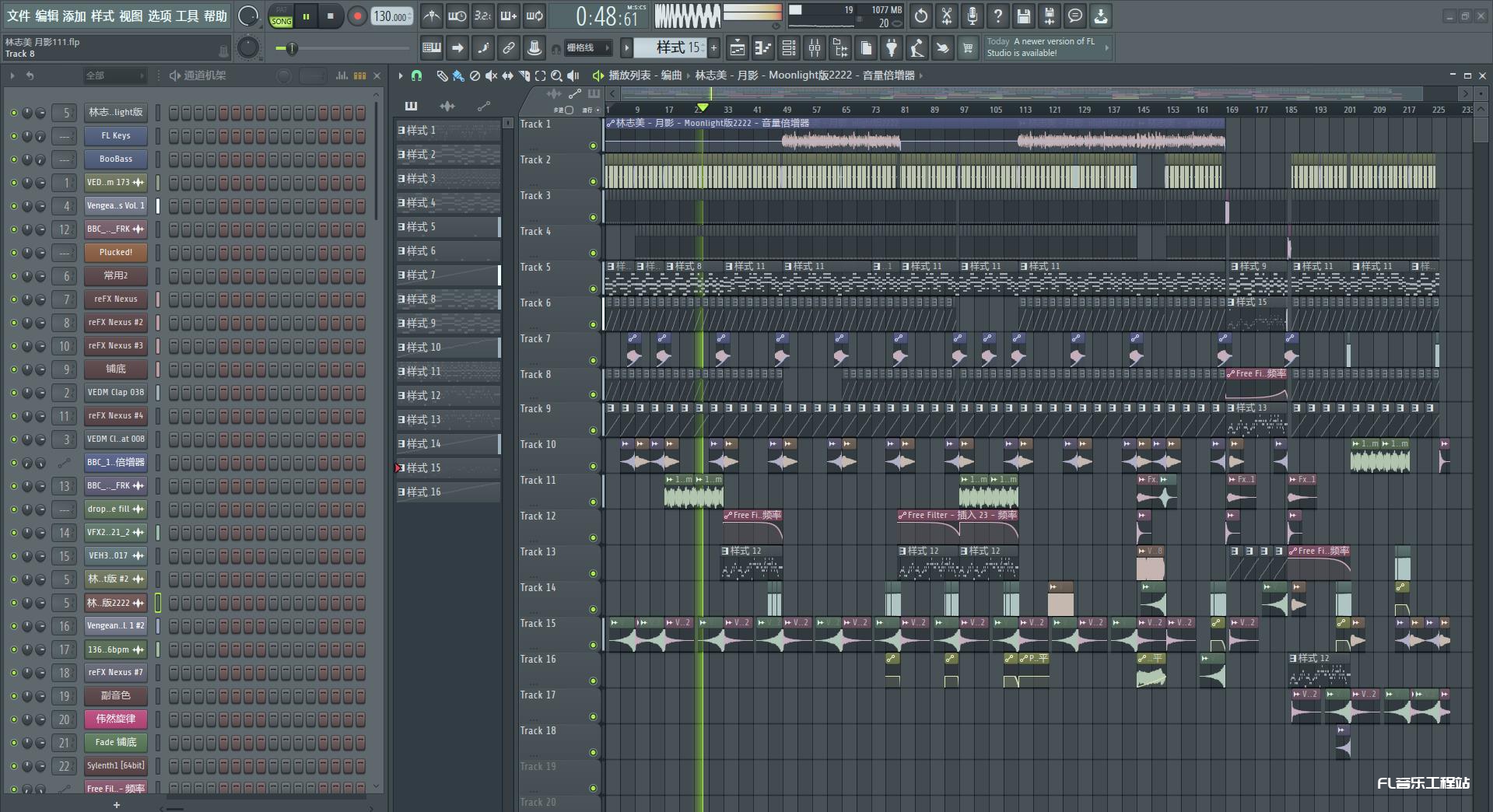Open the mixer view icon
This screenshot has height=812, width=1493.
pyautogui.click(x=814, y=48)
